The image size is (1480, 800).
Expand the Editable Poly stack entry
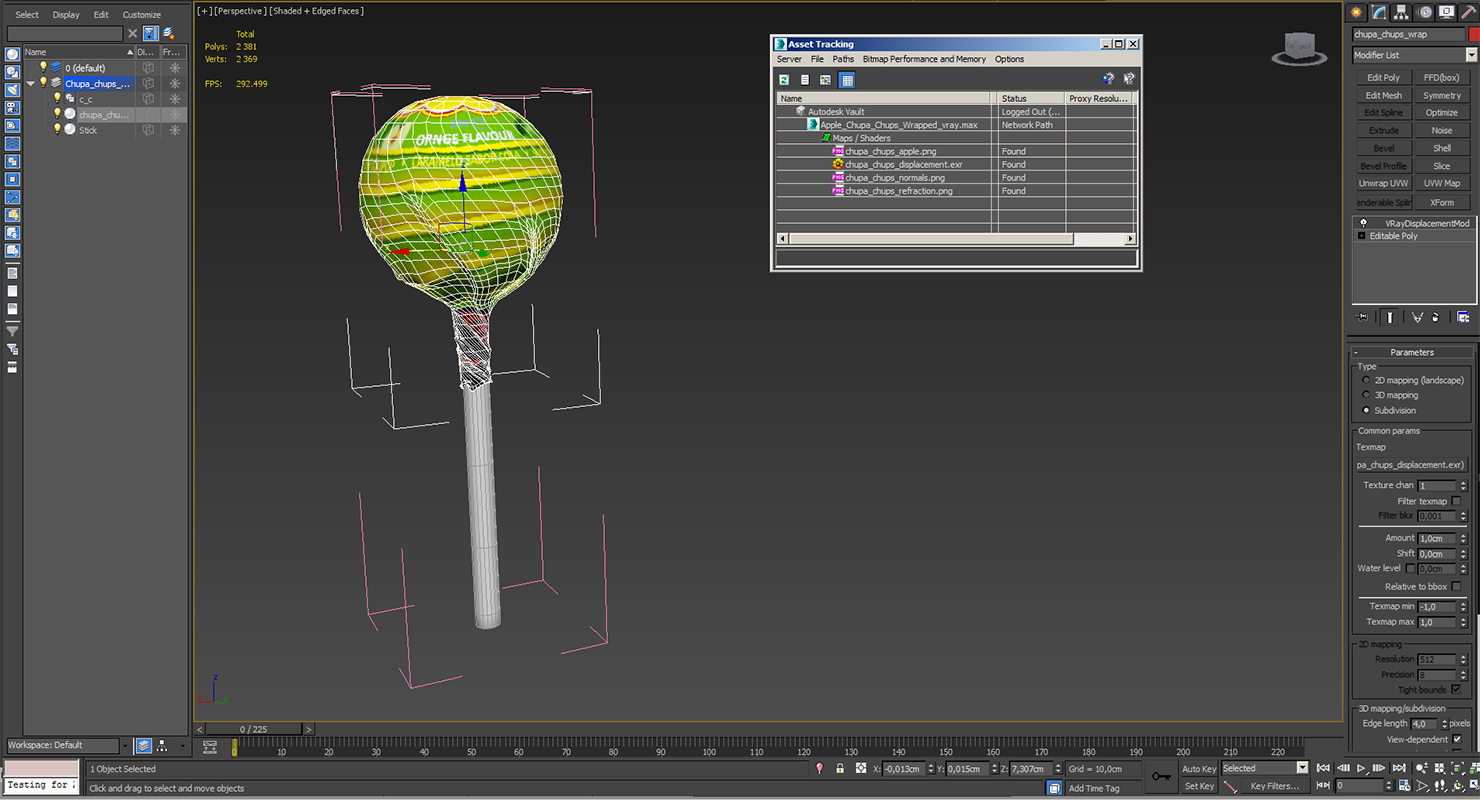click(1361, 236)
